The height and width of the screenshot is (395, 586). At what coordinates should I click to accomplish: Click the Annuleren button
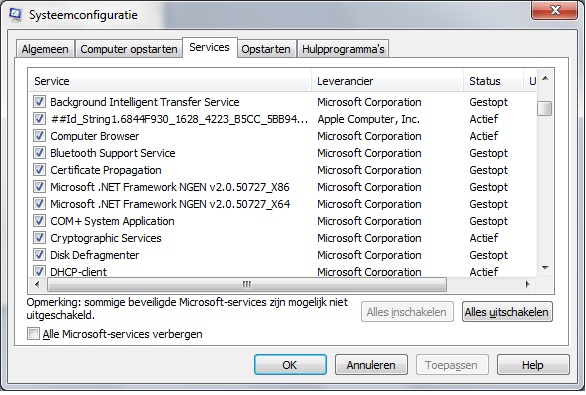371,365
